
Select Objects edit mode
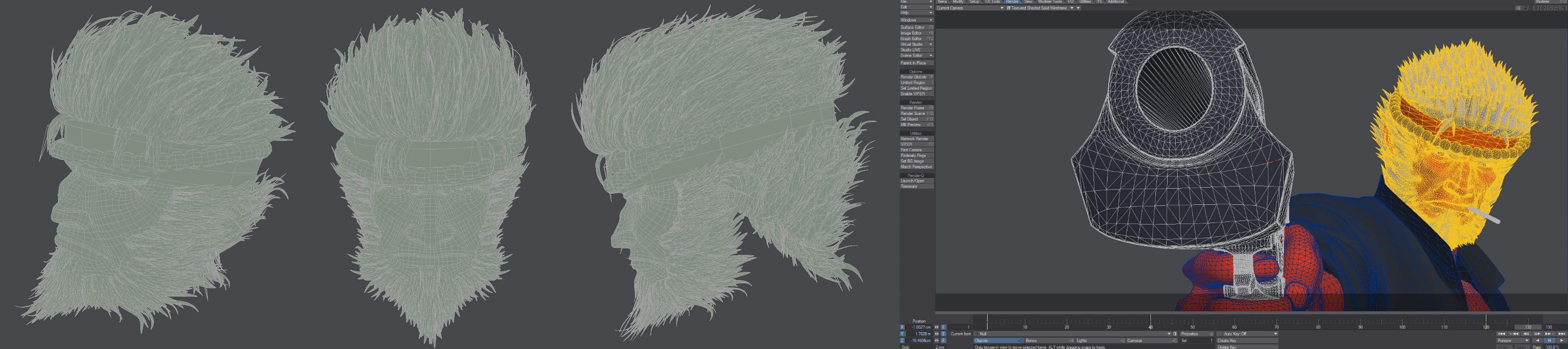(x=998, y=341)
